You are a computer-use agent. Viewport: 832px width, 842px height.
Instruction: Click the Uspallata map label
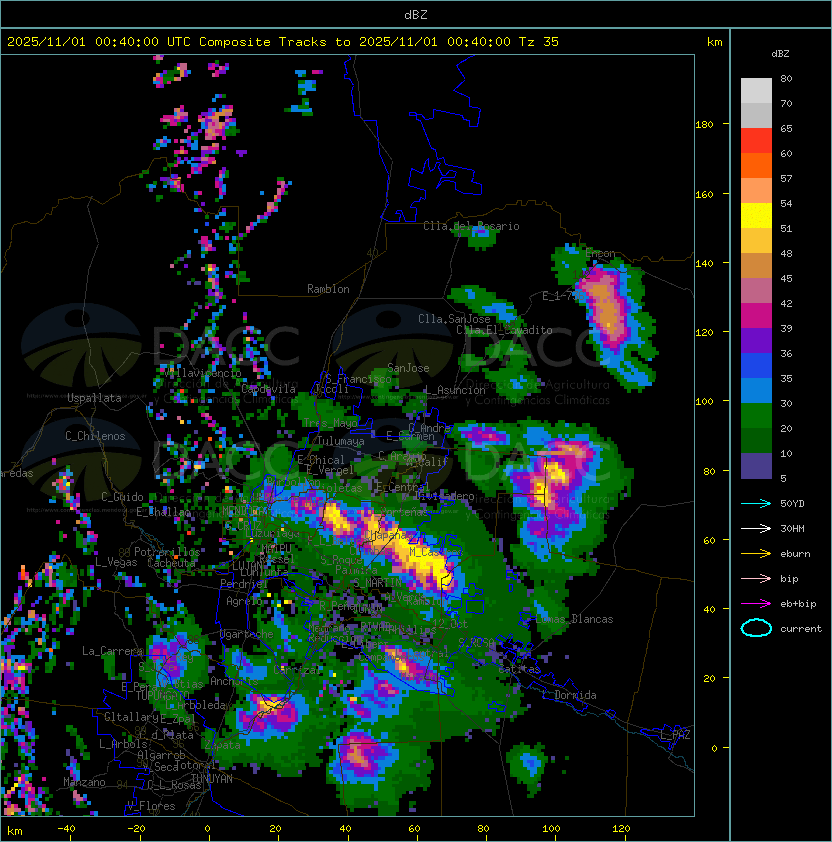[94, 398]
